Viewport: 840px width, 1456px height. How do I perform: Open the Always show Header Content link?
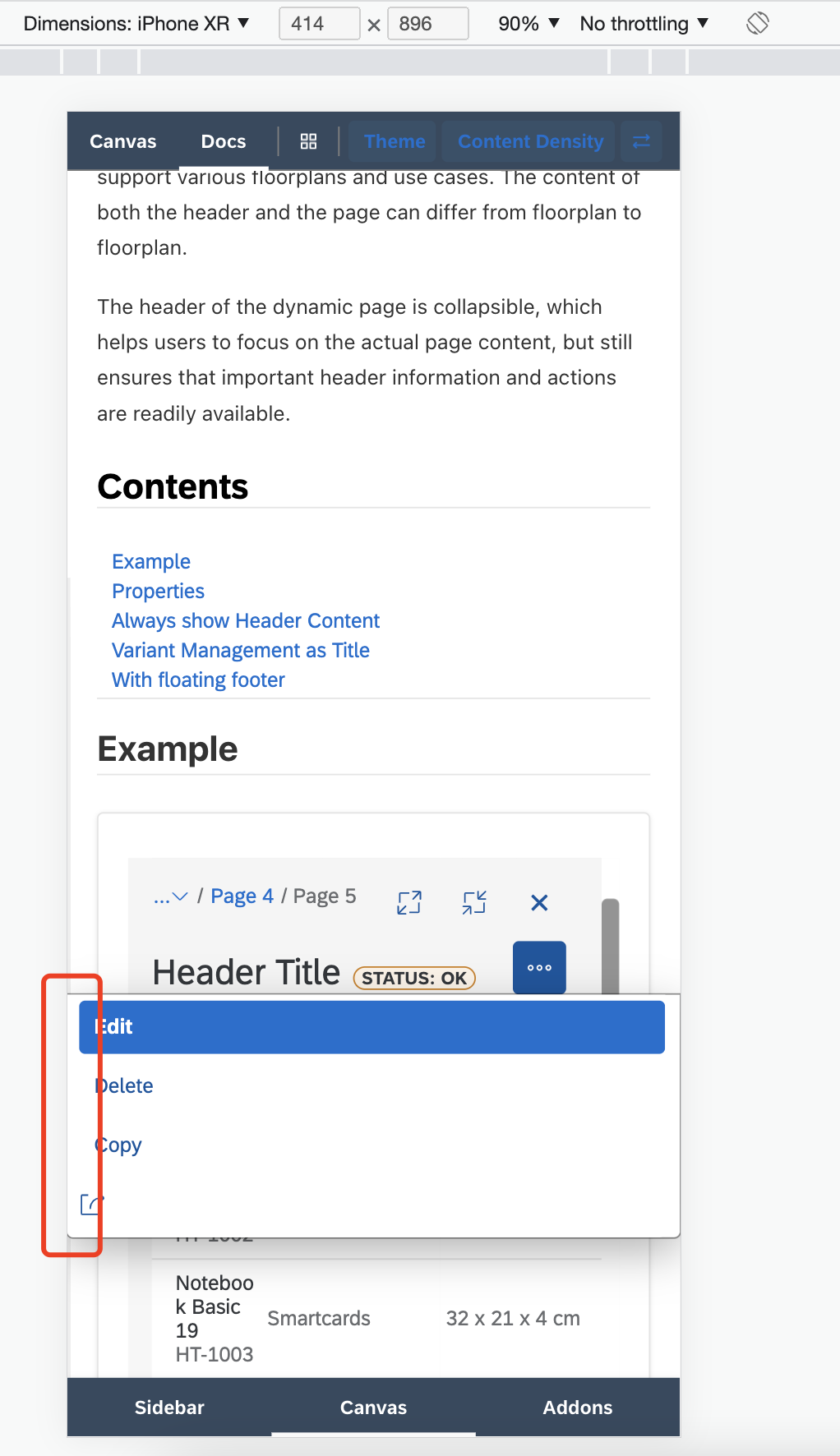(x=246, y=620)
